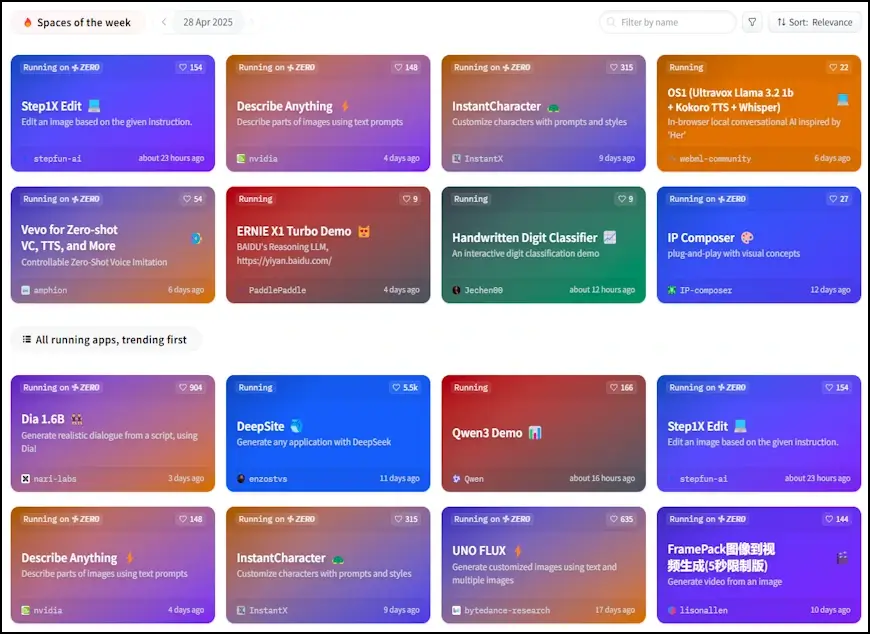Click 'Generate video from an image' description
Image resolution: width=870 pixels, height=634 pixels.
[x=725, y=581]
